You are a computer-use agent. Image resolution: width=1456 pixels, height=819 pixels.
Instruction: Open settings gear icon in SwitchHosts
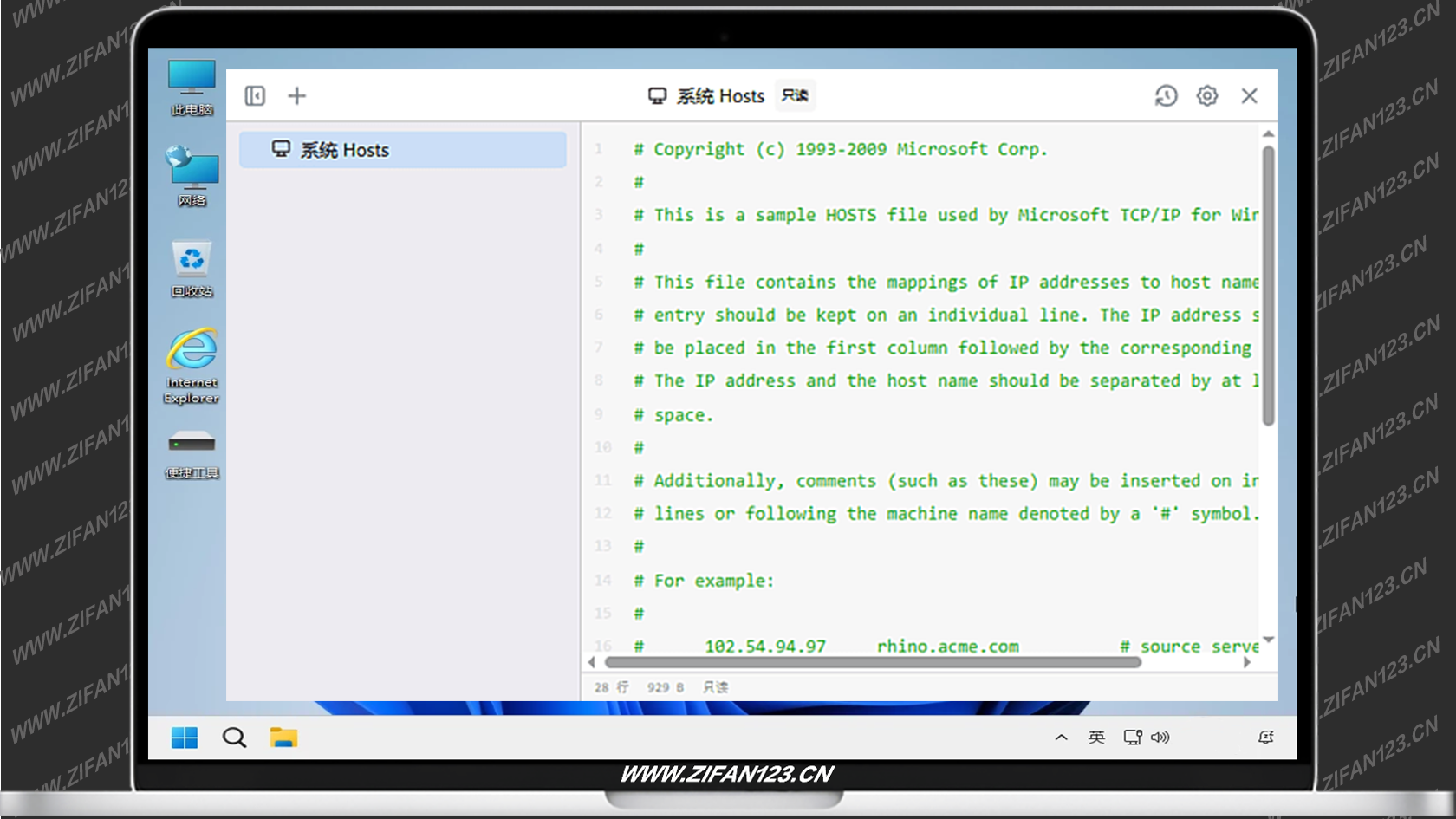coord(1207,95)
